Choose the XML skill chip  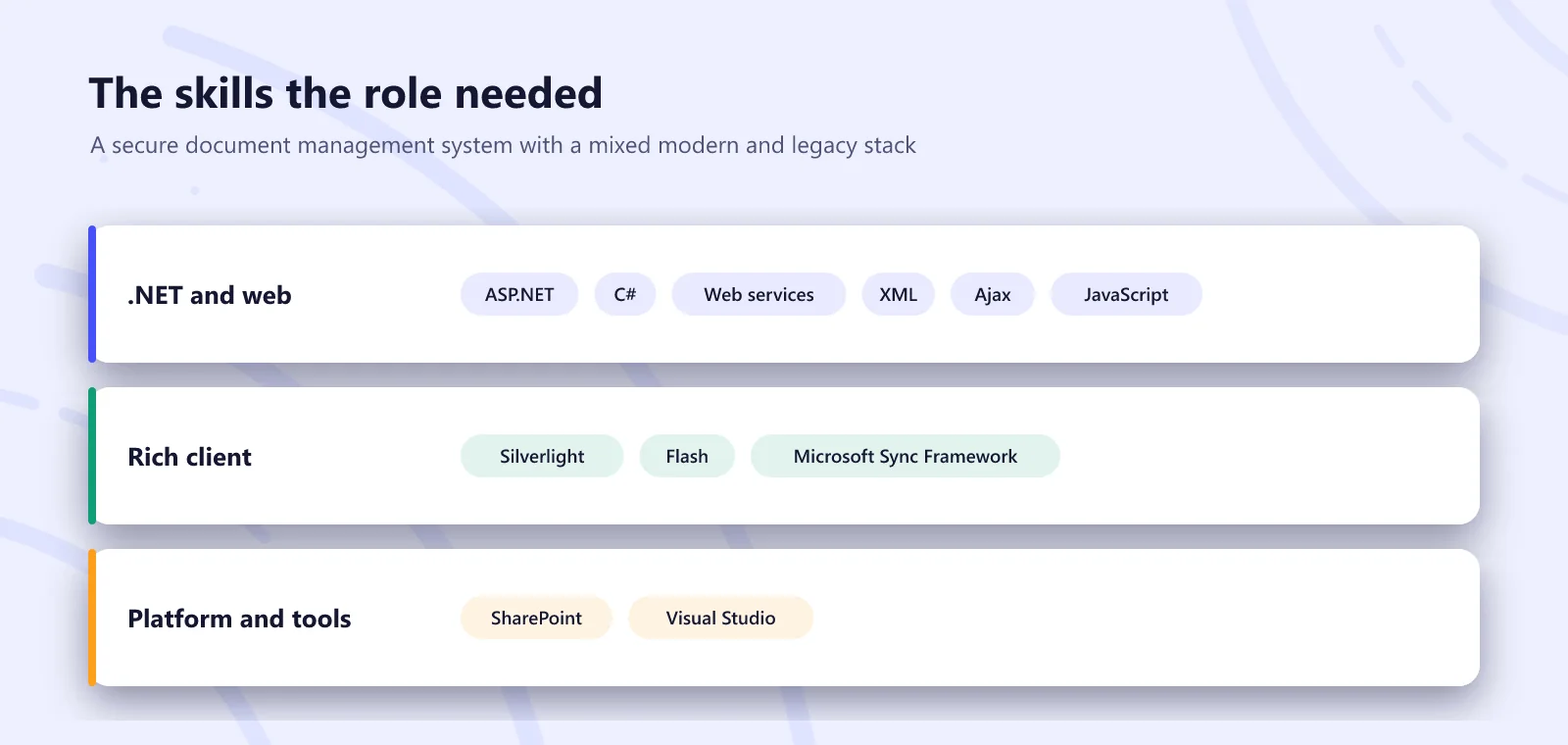[899, 294]
